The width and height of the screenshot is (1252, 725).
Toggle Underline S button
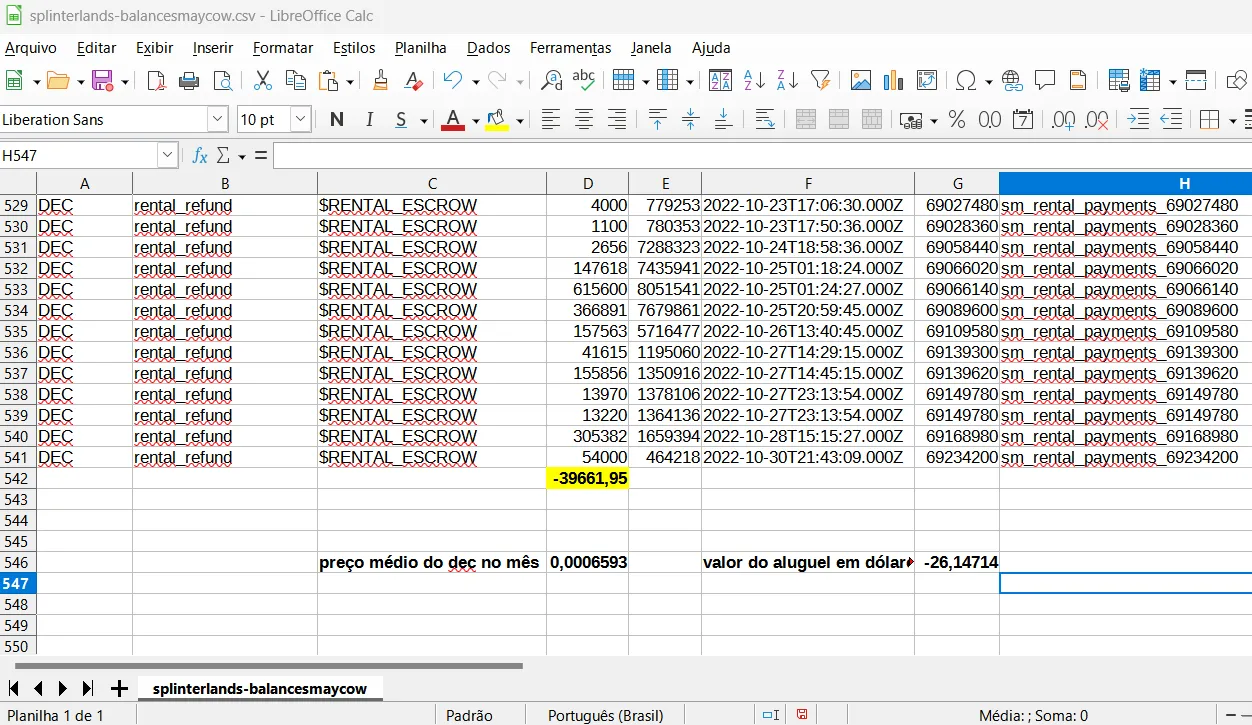[401, 120]
